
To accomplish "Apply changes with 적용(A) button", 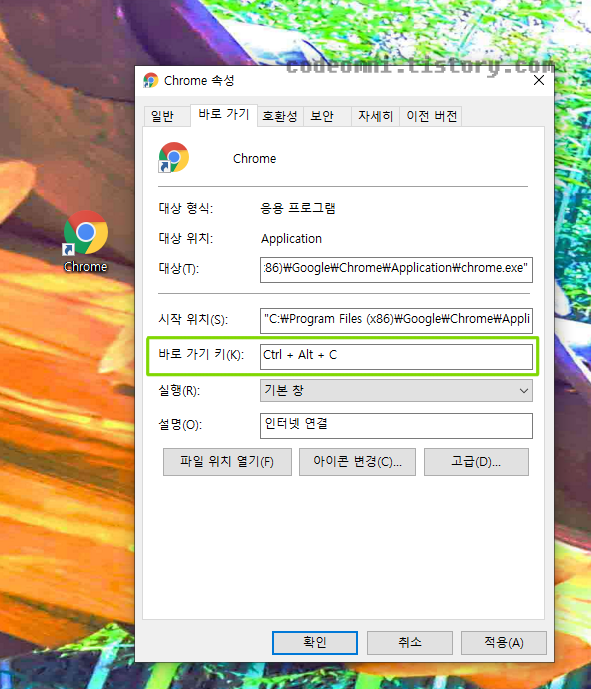I will click(x=504, y=643).
